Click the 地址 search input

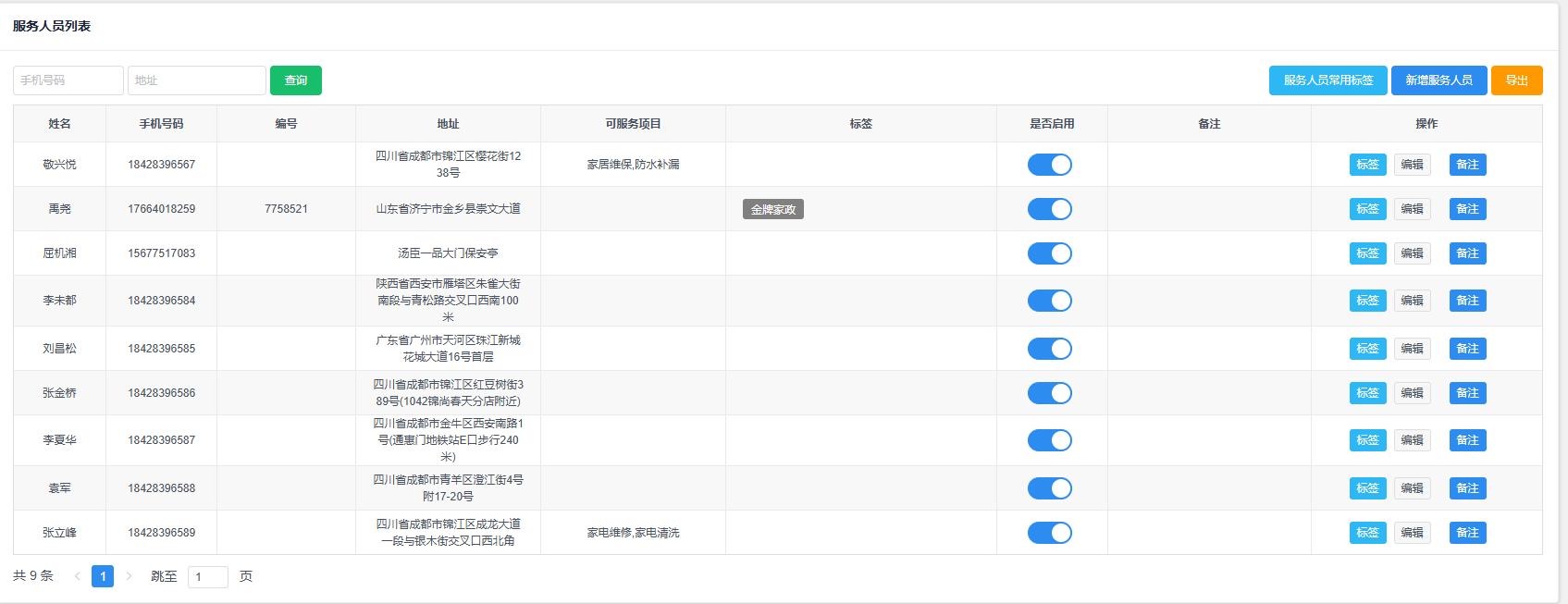[x=196, y=80]
